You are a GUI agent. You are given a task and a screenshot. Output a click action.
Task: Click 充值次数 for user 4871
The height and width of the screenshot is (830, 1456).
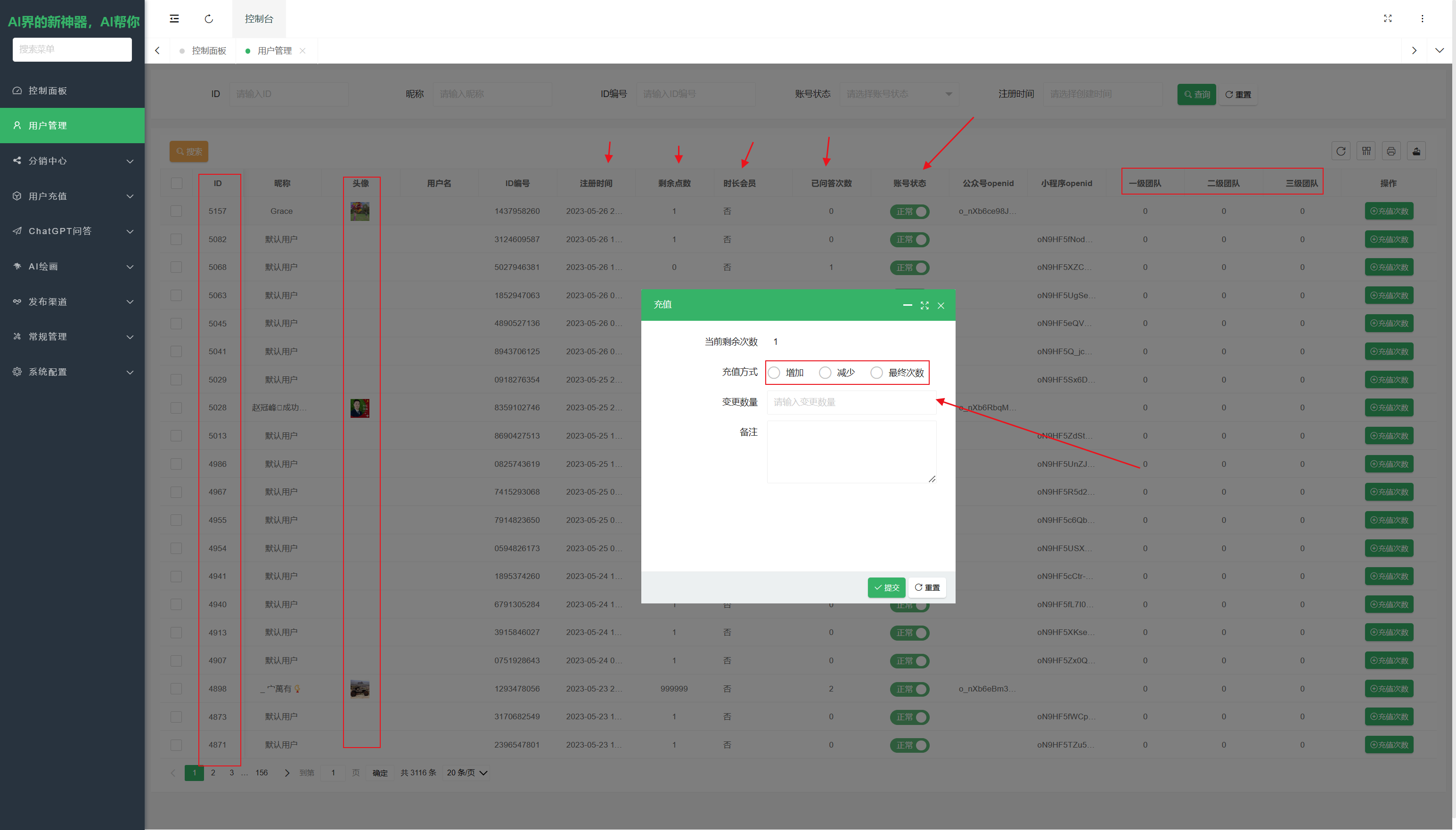[1389, 744]
